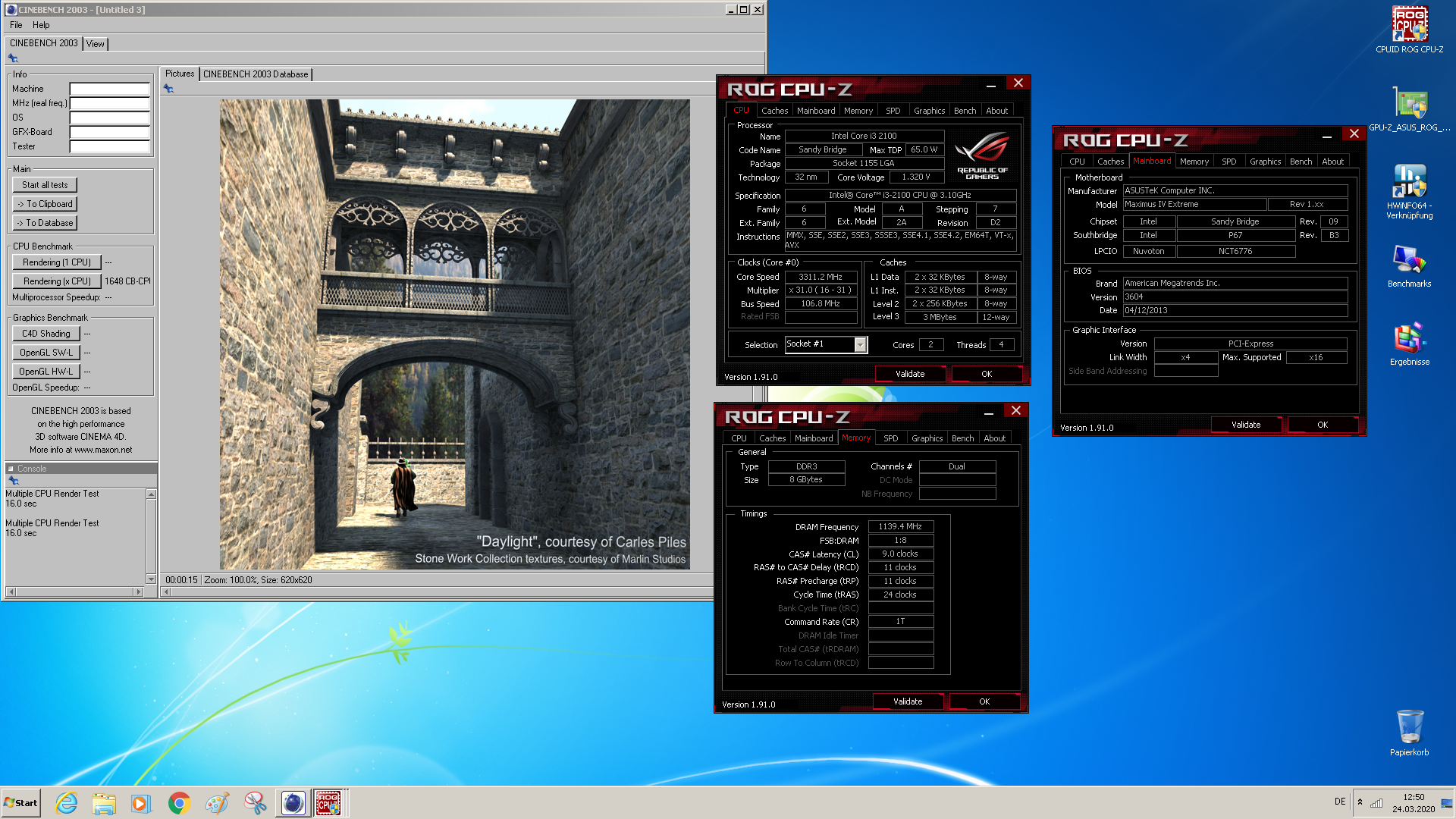
Task: Click OK in CPU tab window
Action: (987, 374)
